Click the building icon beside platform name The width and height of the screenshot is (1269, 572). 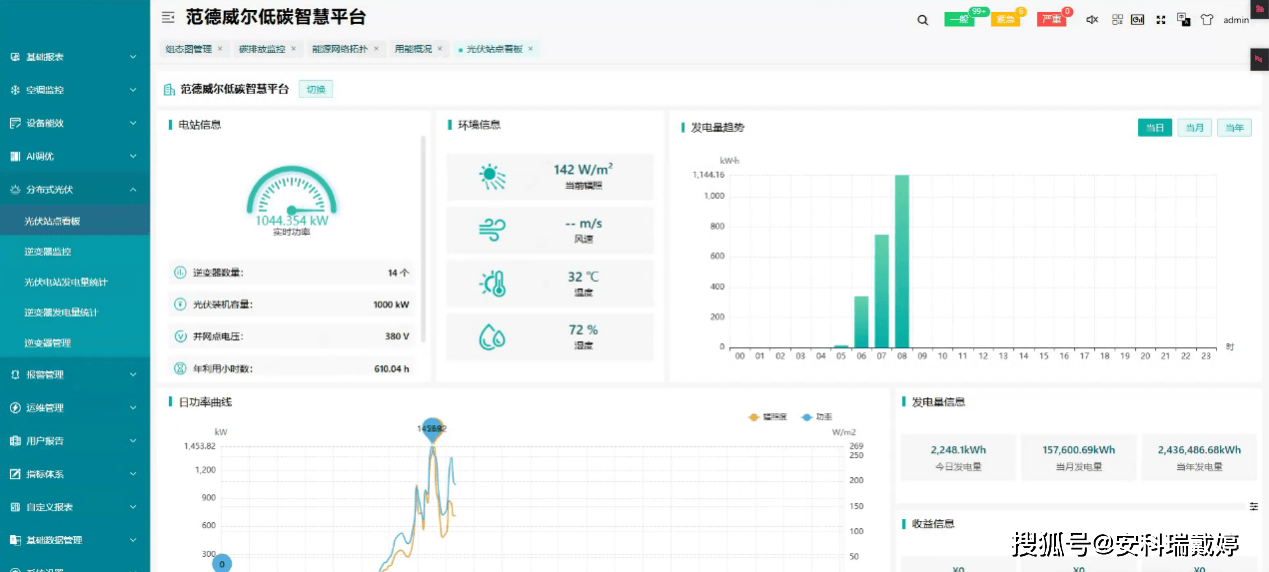[169, 89]
